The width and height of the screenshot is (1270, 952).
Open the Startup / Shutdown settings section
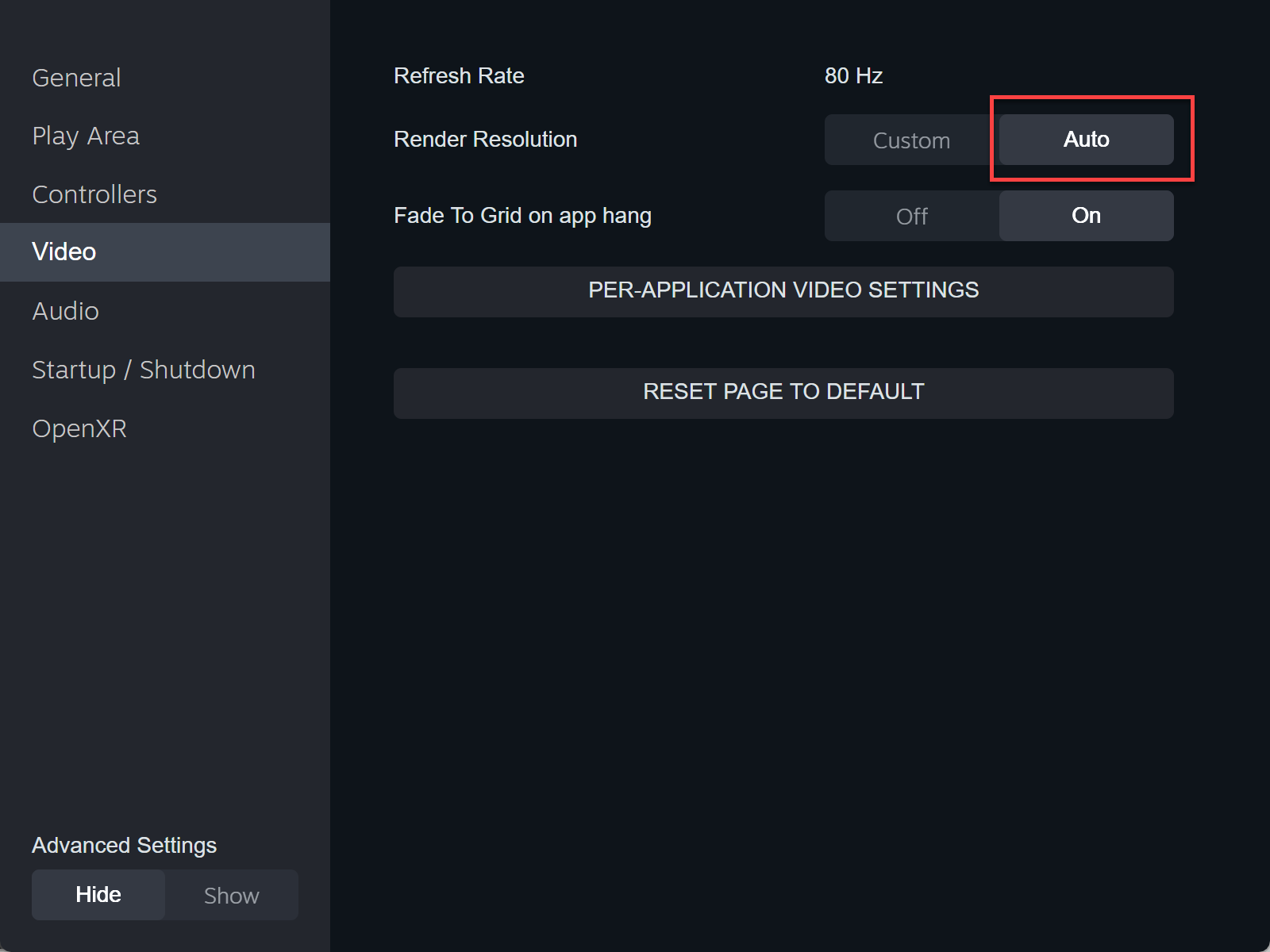click(143, 369)
